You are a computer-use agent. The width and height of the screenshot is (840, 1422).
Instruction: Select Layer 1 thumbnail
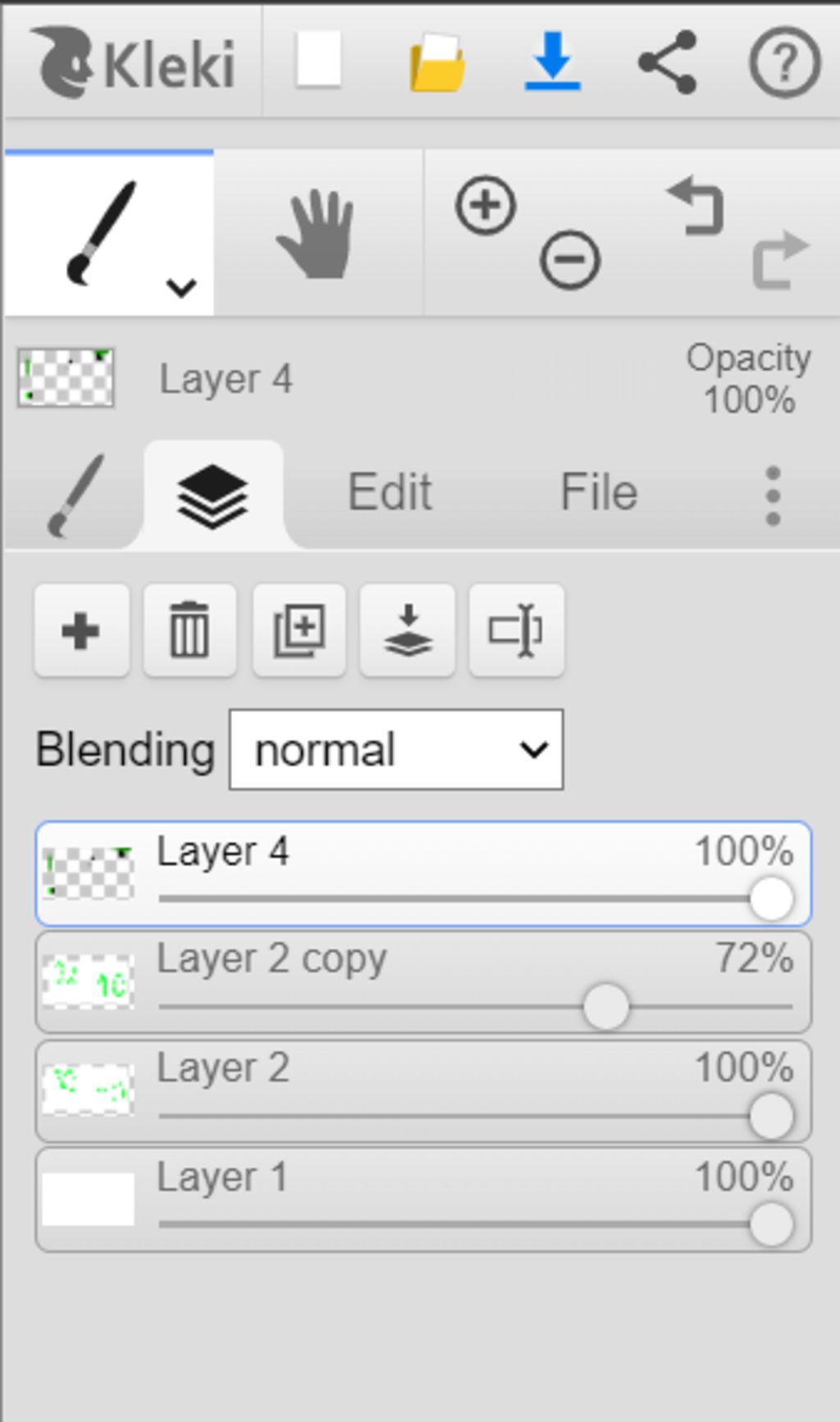88,1200
